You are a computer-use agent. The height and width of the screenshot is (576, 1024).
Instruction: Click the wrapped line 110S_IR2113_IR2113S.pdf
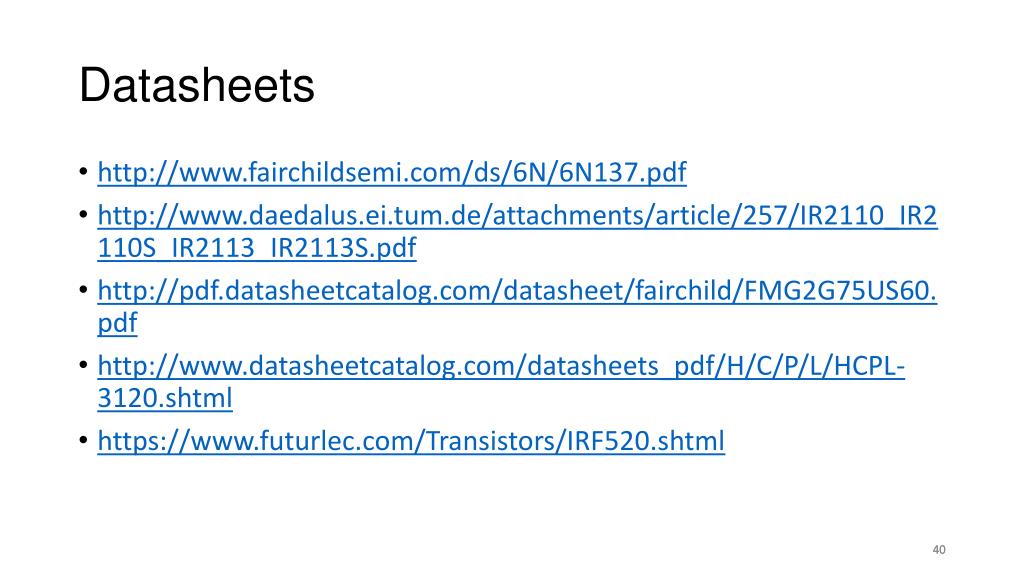[x=257, y=248]
